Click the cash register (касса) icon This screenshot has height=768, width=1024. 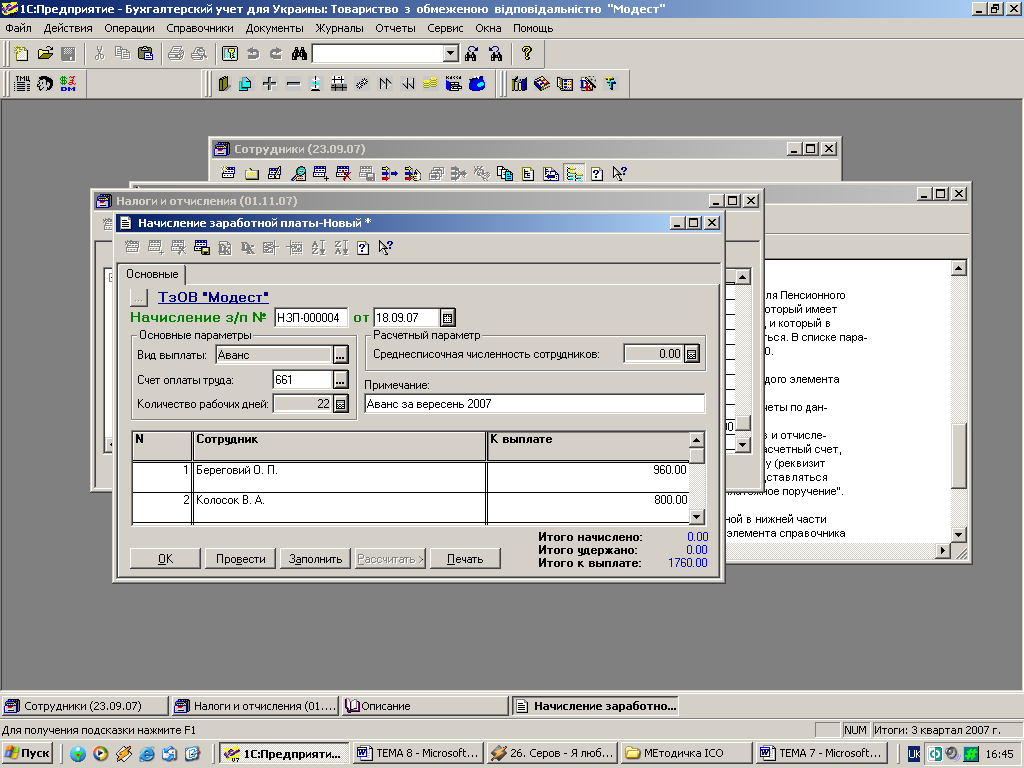(453, 84)
